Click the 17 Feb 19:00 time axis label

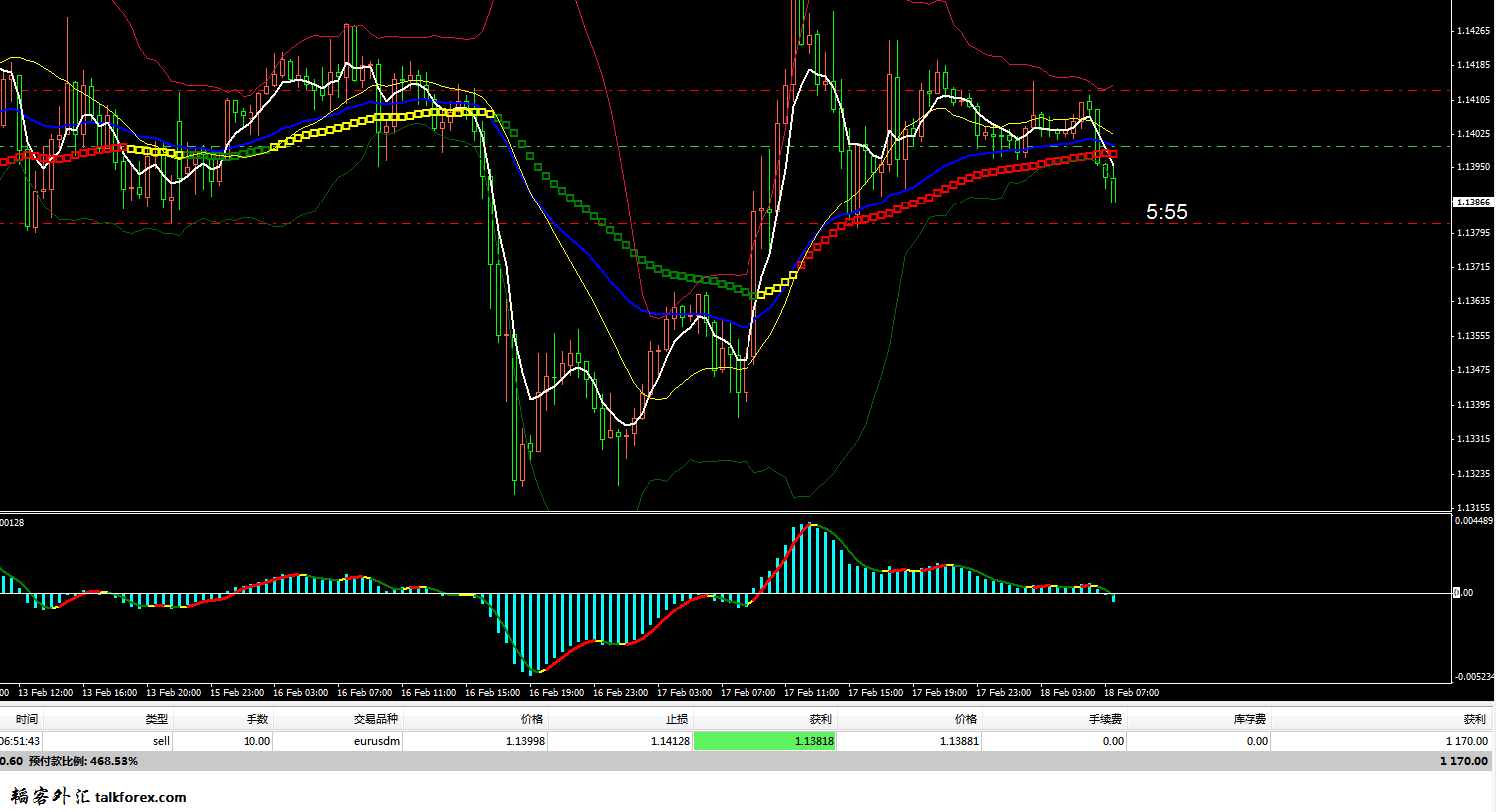(x=939, y=692)
